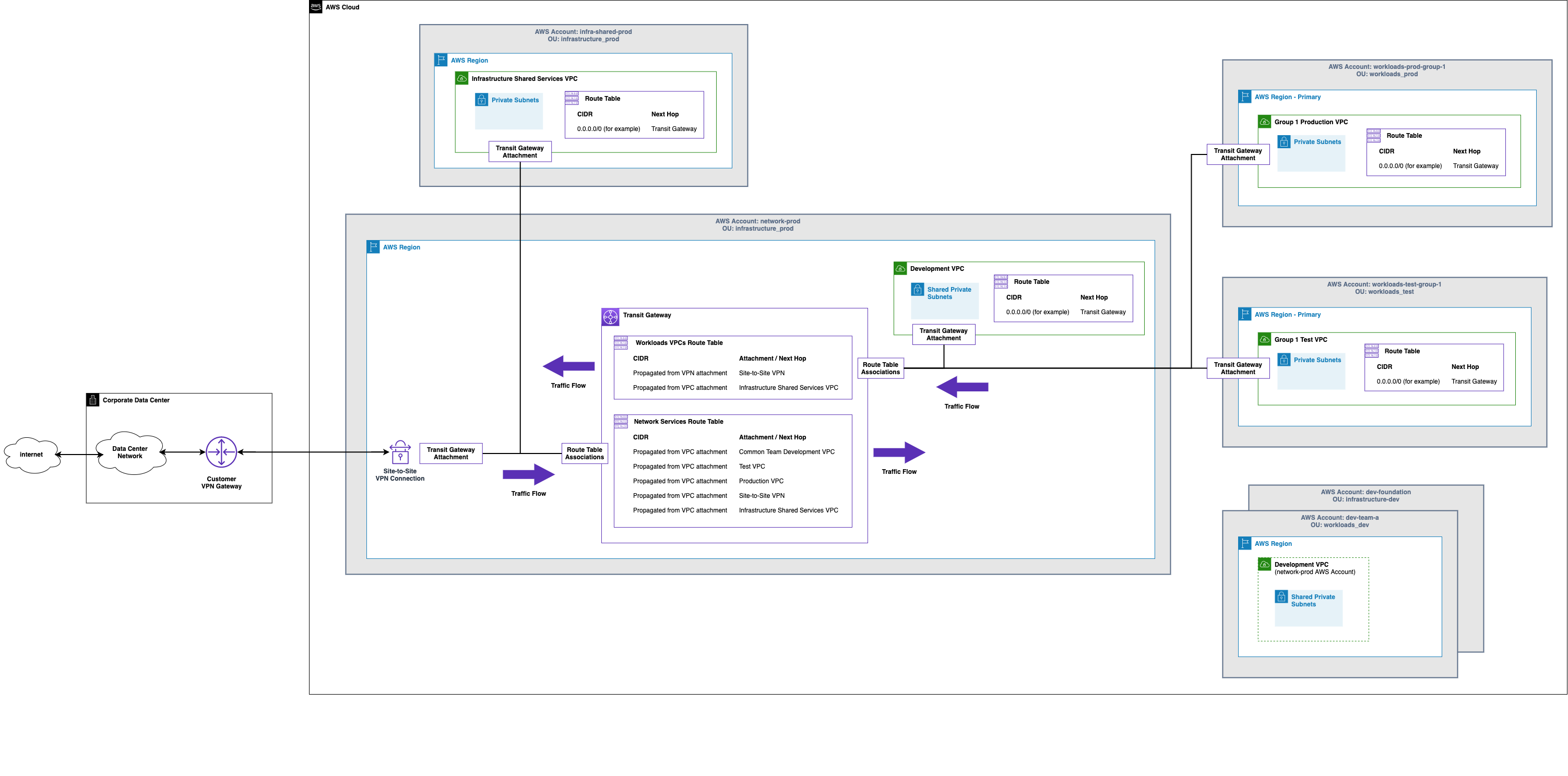Click the 'Test VPC' route entry
Viewport: 1568px width, 776px height.
(752, 466)
